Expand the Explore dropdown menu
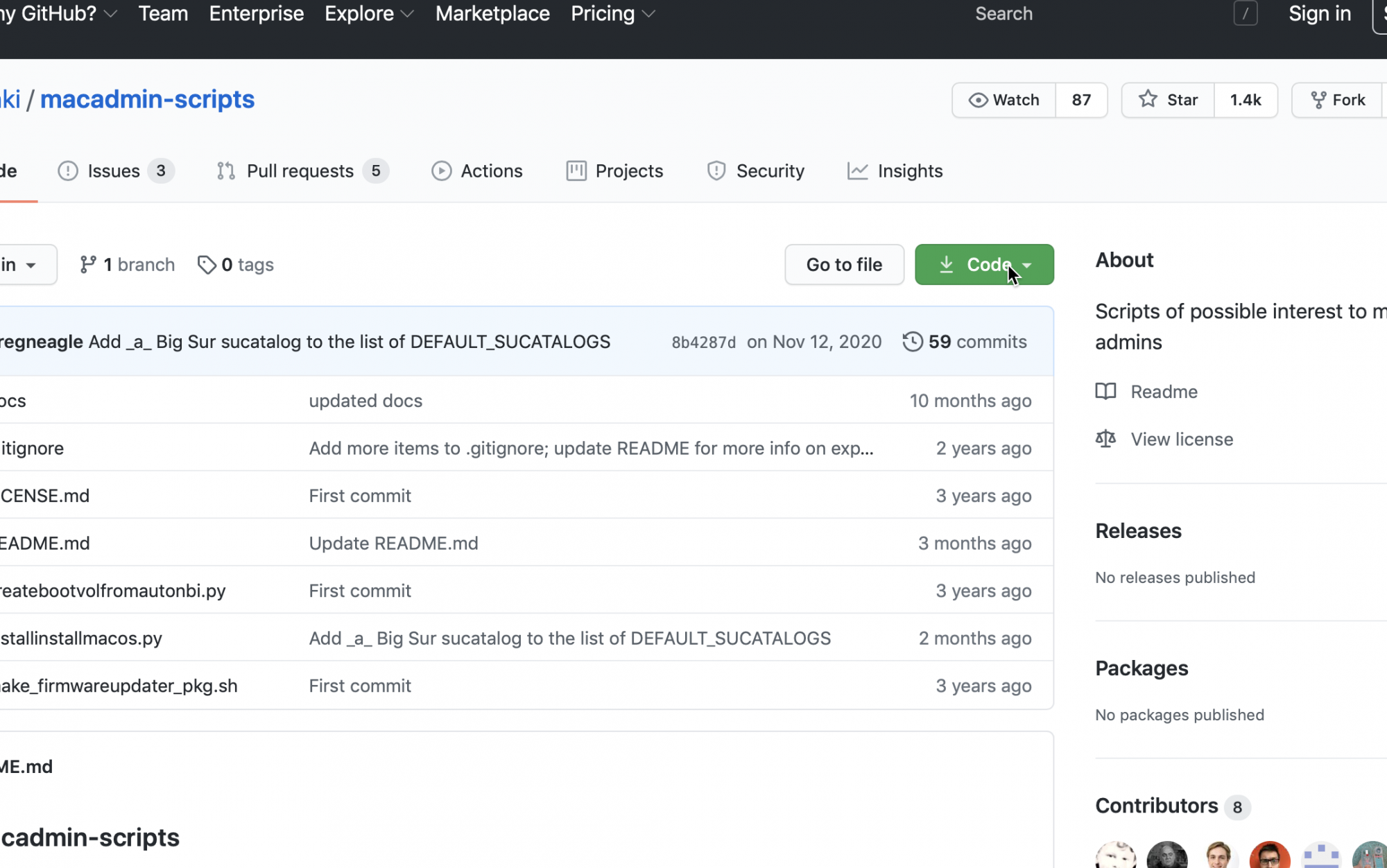Viewport: 1387px width, 868px height. (x=369, y=14)
